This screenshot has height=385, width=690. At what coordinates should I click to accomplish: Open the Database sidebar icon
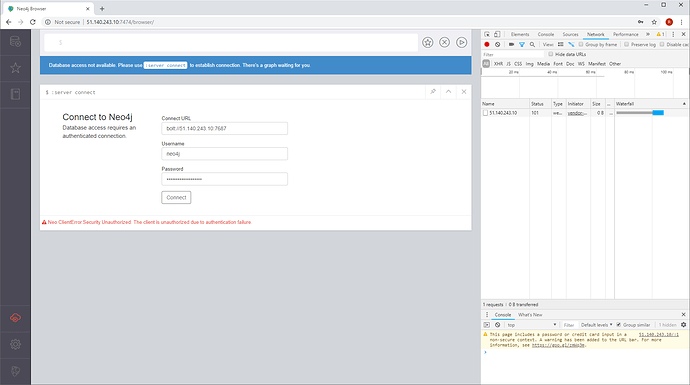(x=15, y=42)
